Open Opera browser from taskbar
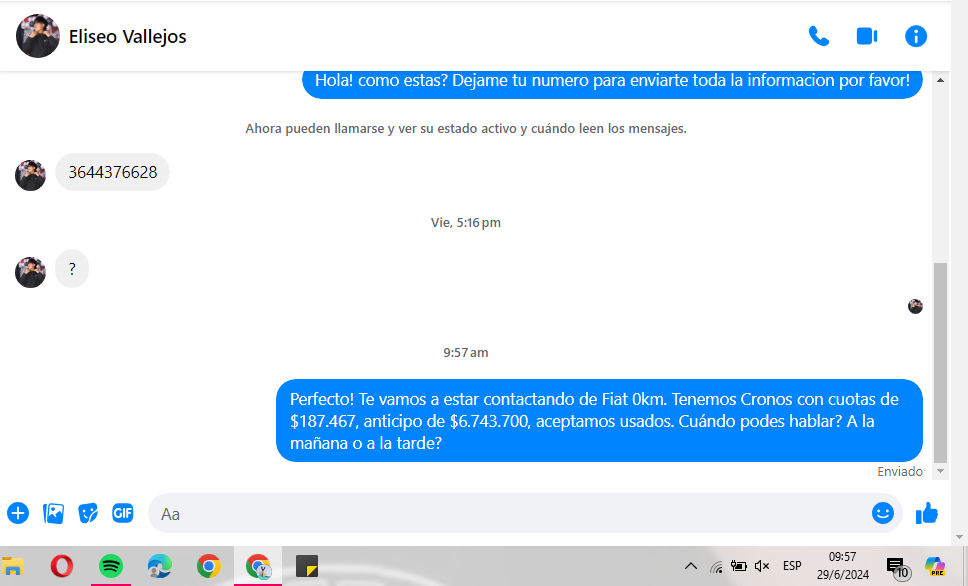Viewport: 968px width, 586px height. 62,566
